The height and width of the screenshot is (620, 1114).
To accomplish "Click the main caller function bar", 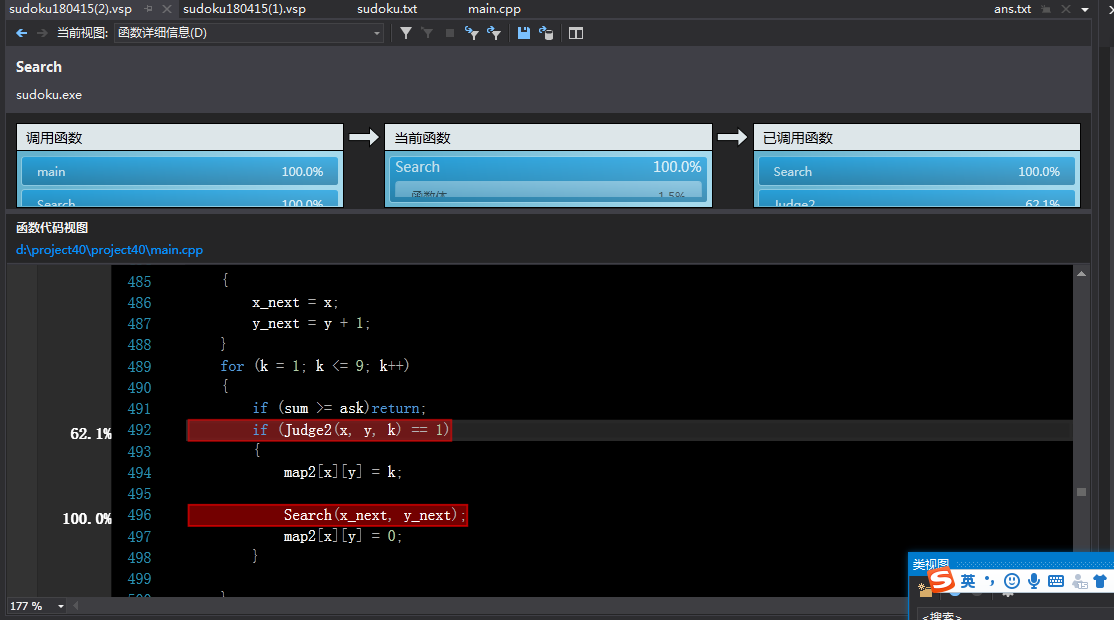I will tap(180, 171).
